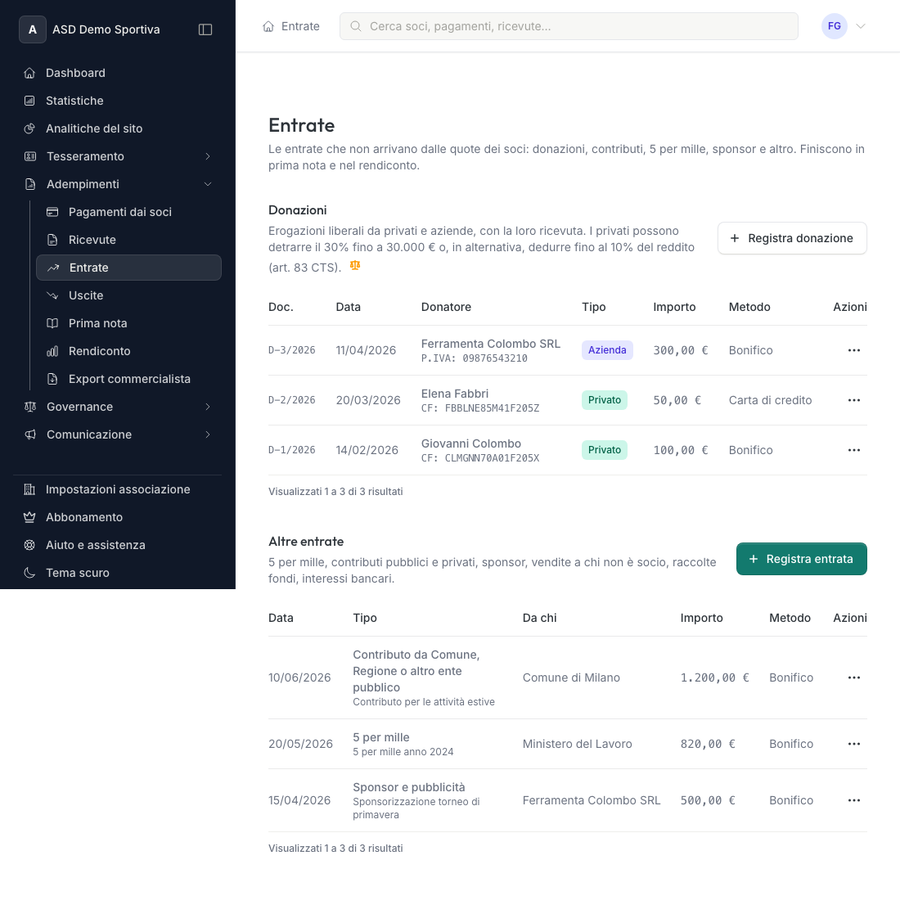
Task: Click the 820,00 € amount
Action: click(708, 744)
